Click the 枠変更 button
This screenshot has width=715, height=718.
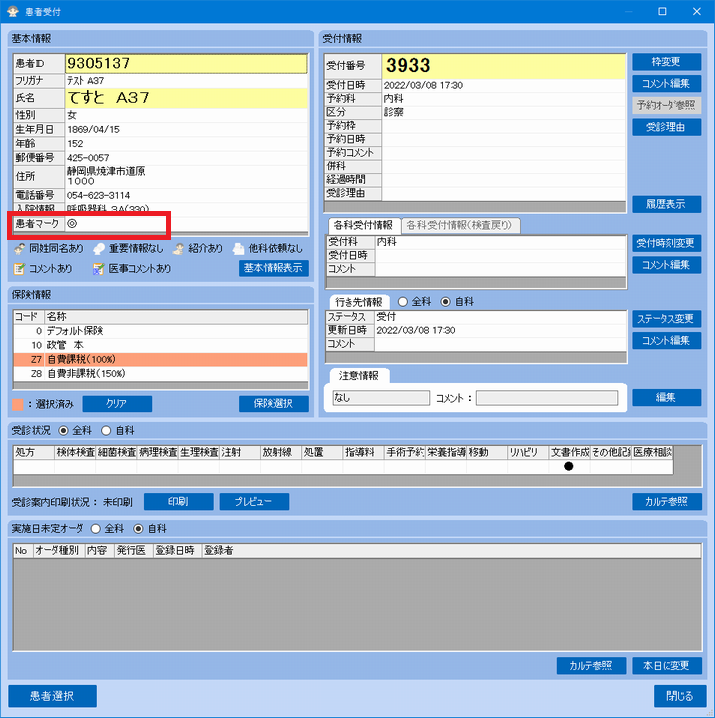[x=666, y=62]
